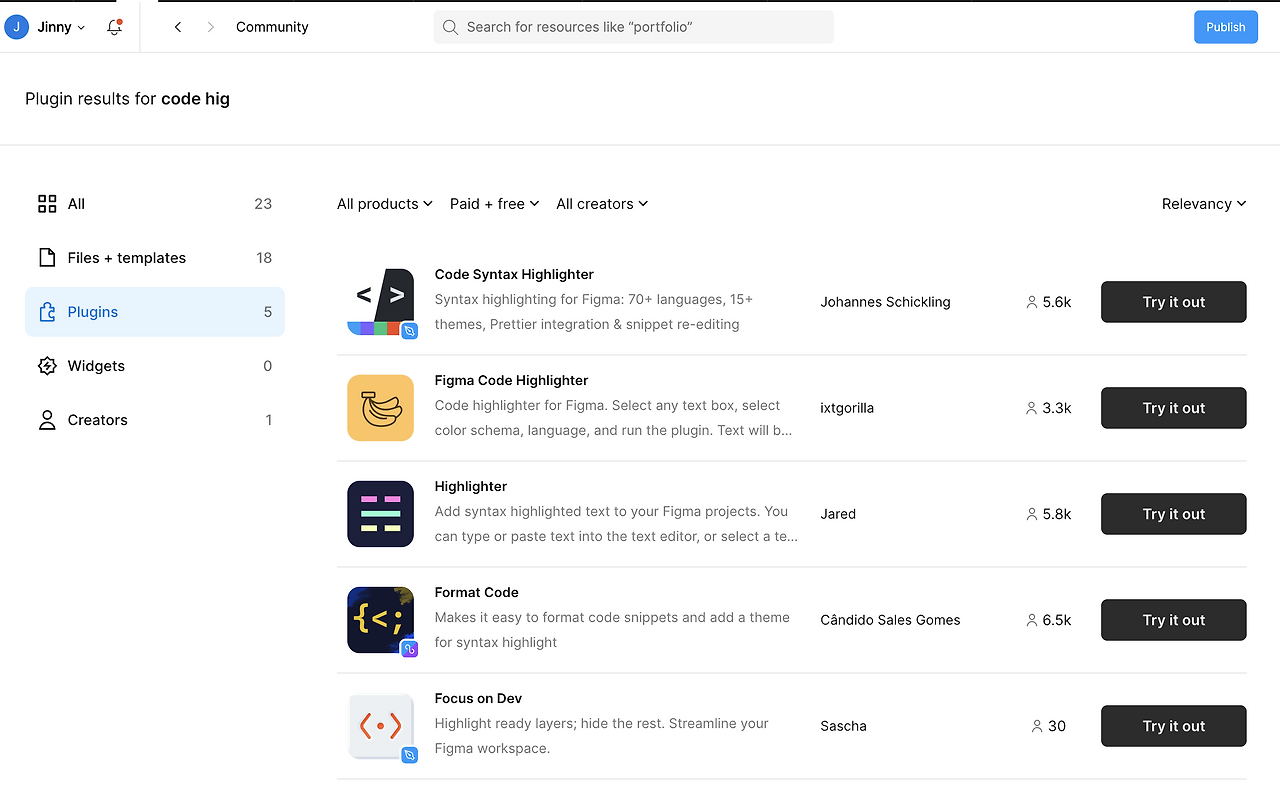This screenshot has width=1280, height=792.
Task: Try out the Highlighter plugin
Action: coord(1174,514)
